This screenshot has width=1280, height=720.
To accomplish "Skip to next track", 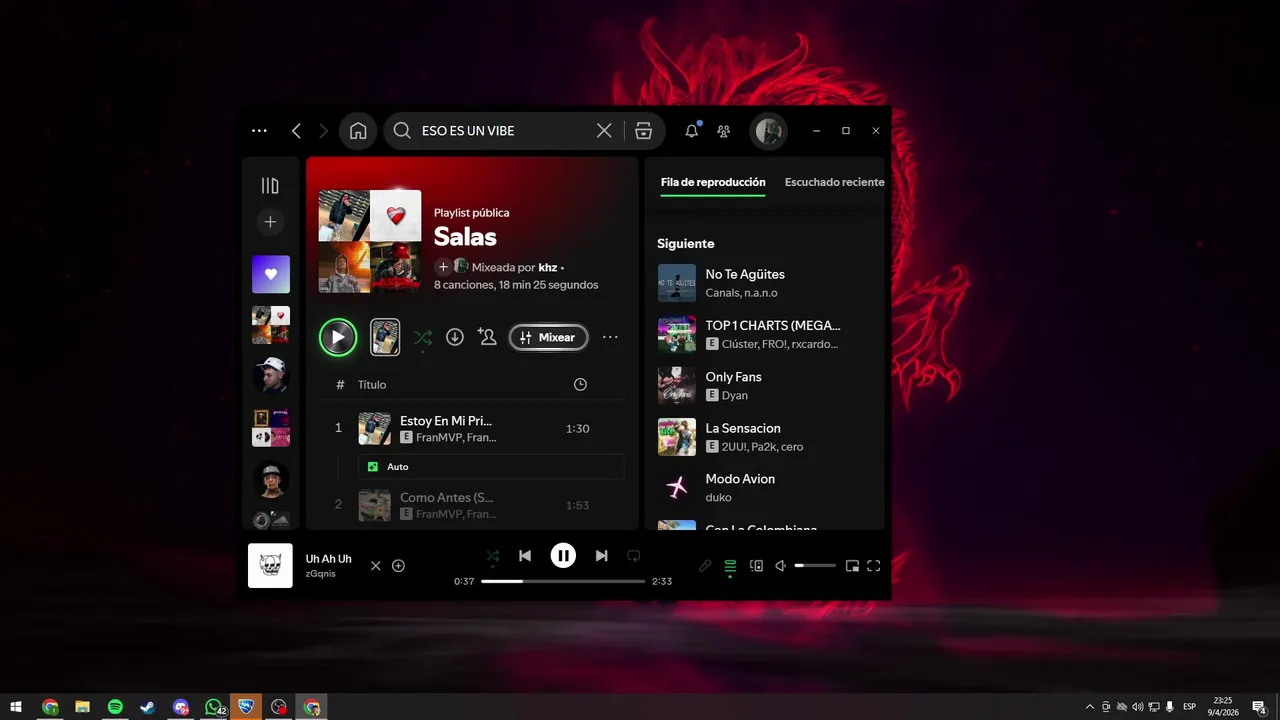I will coord(601,556).
